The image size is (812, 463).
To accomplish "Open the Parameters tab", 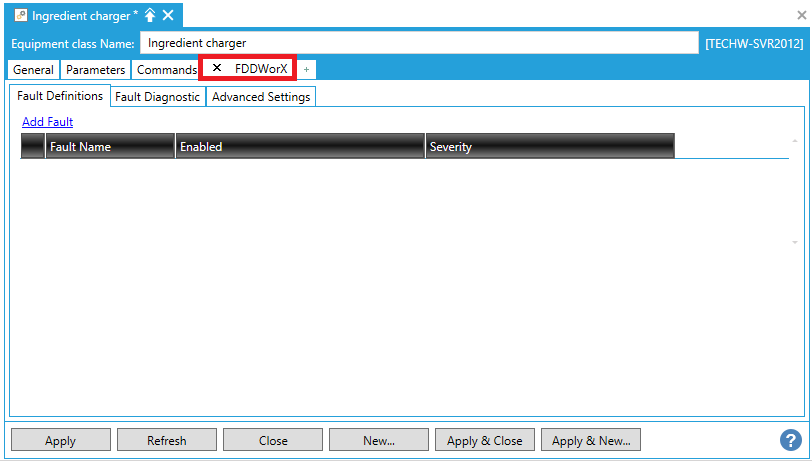I will 95,70.
